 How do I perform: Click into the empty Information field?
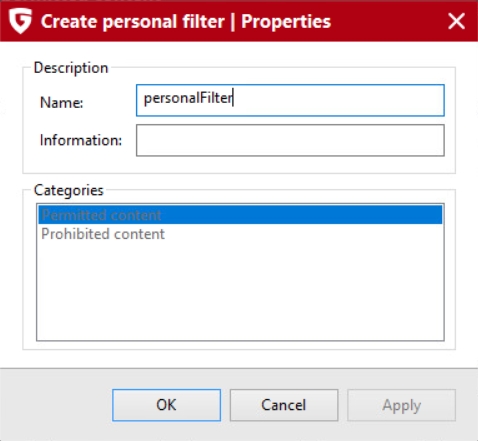[290, 140]
